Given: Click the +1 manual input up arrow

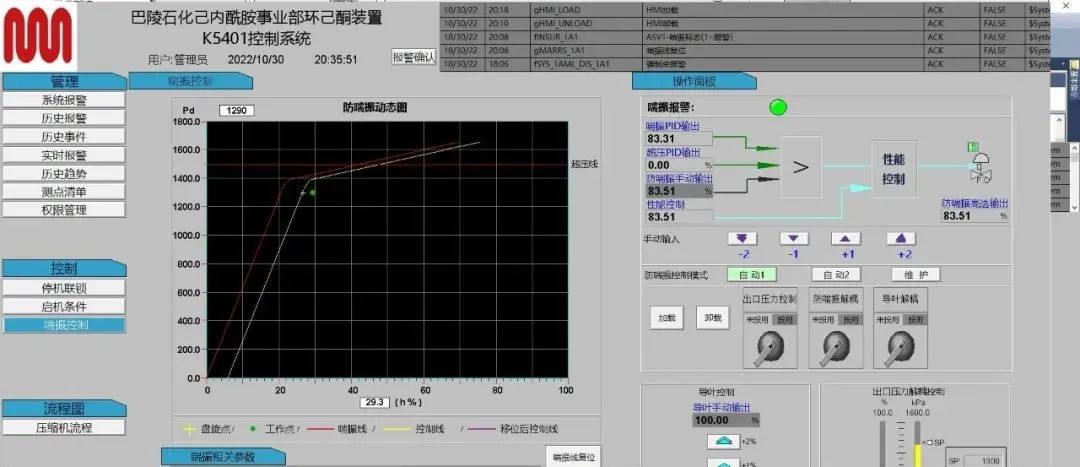Looking at the screenshot, I should (x=846, y=239).
